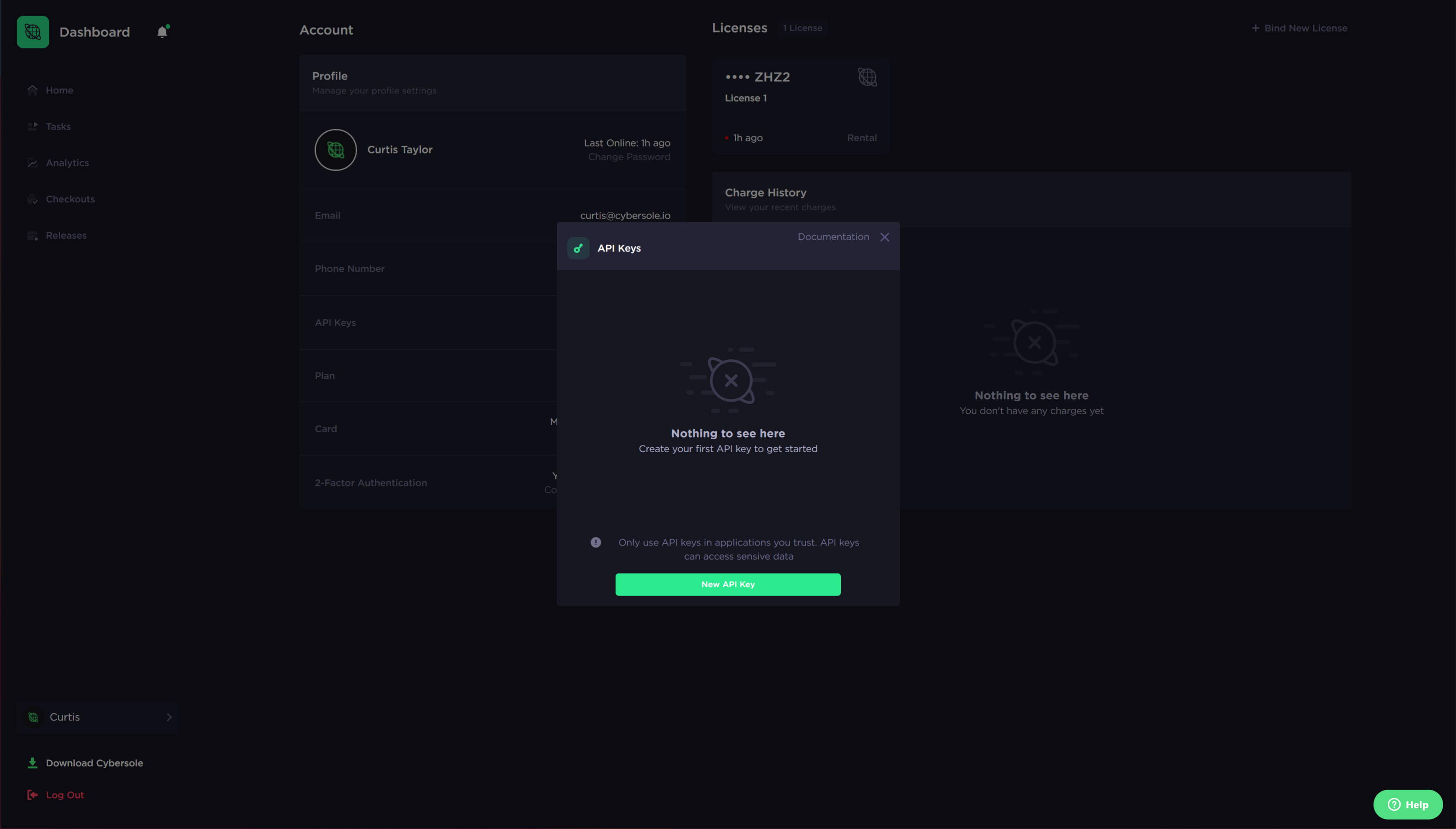The height and width of the screenshot is (829, 1456).
Task: Click the info icon beside the API key warning
Action: [x=596, y=542]
